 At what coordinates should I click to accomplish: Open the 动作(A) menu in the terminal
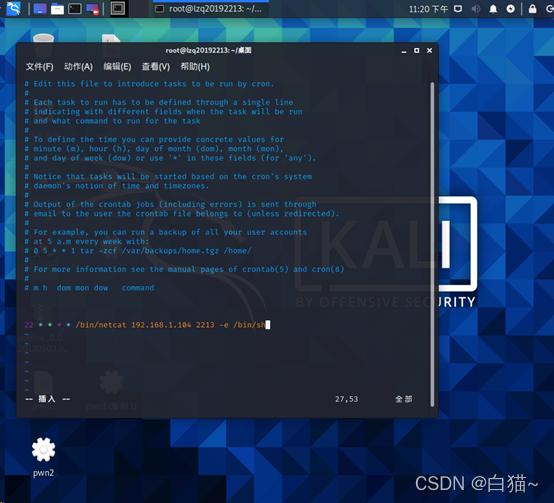click(78, 67)
